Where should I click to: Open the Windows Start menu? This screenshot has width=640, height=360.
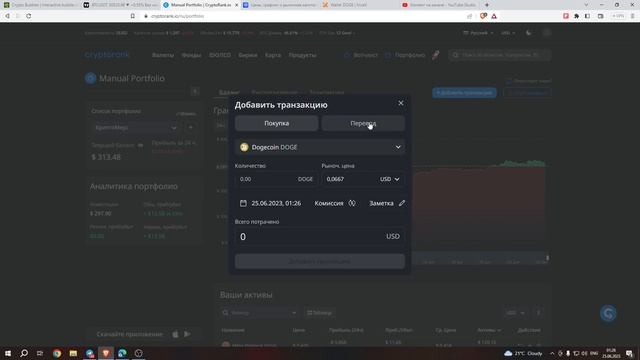[x=8, y=353]
